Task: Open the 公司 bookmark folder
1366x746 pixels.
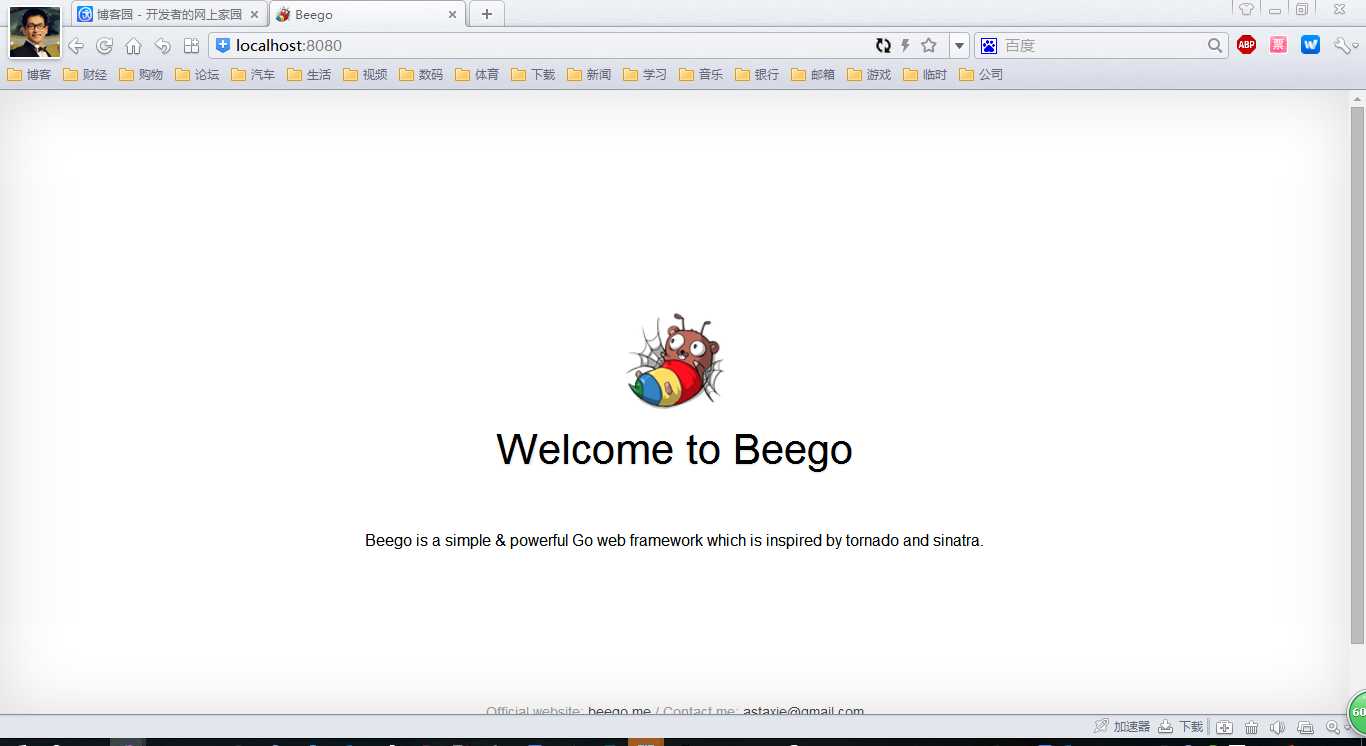Action: tap(981, 75)
